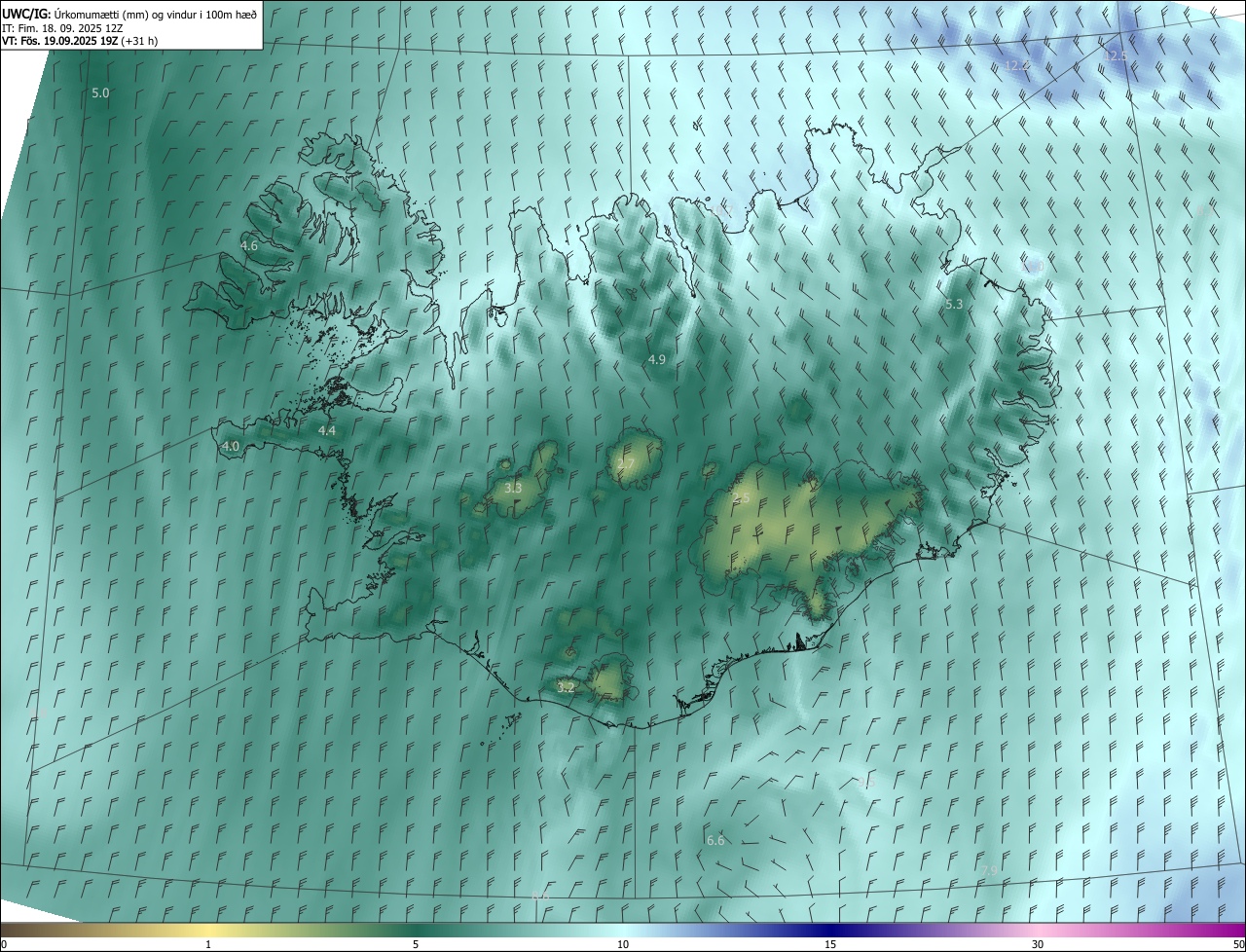Click the 4.6 value over the Westfjords
The width and height of the screenshot is (1246, 952).
tap(249, 246)
